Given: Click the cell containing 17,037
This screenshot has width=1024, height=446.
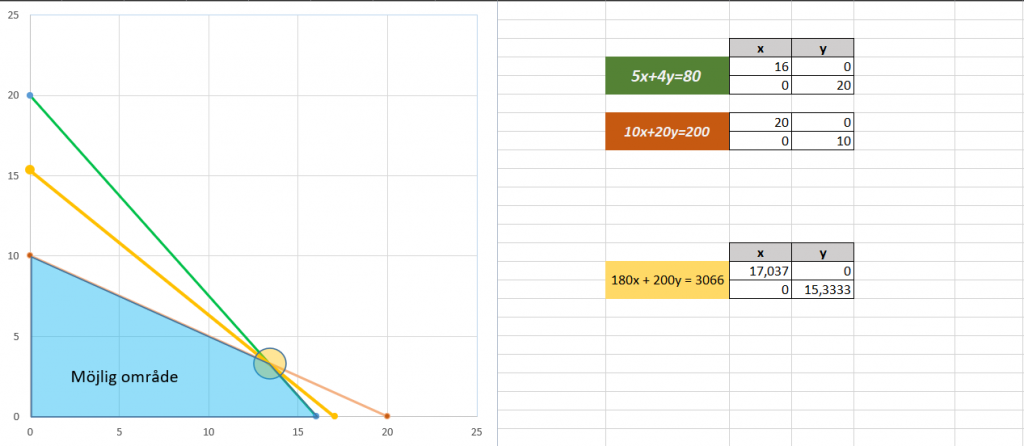Looking at the screenshot, I should click(760, 270).
